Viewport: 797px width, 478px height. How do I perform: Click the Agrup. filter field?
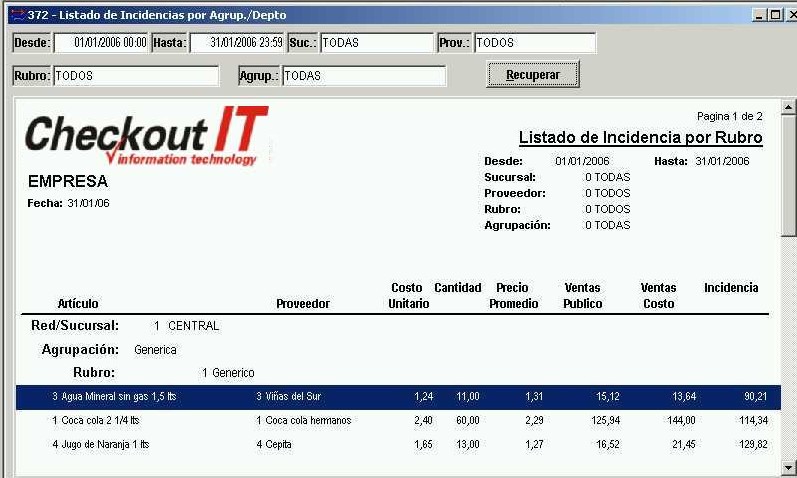pyautogui.click(x=364, y=76)
